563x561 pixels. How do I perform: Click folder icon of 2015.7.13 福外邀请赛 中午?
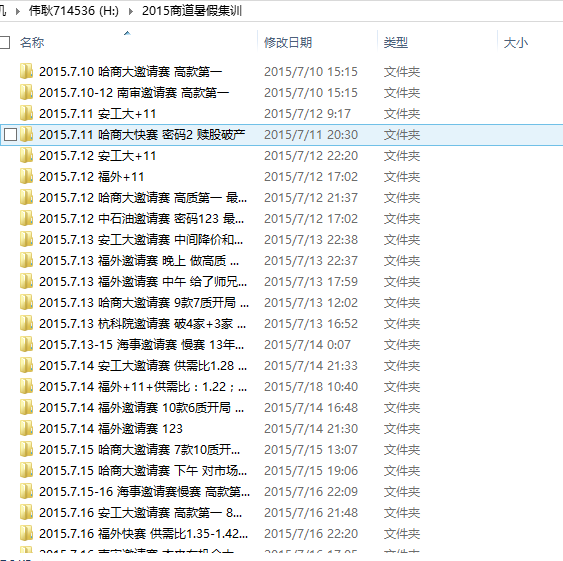pos(27,281)
